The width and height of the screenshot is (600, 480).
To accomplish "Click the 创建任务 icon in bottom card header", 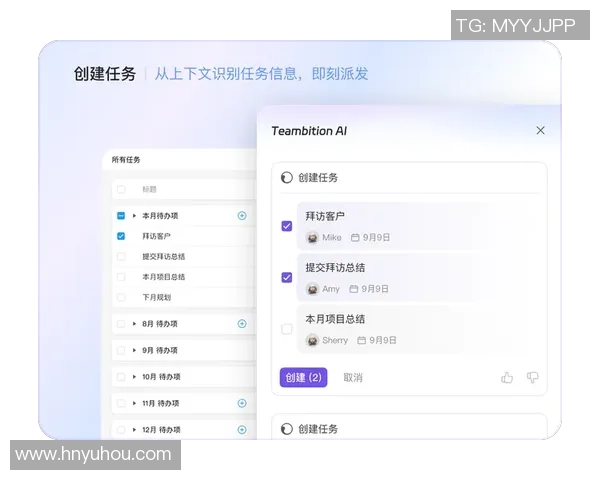I will point(287,429).
